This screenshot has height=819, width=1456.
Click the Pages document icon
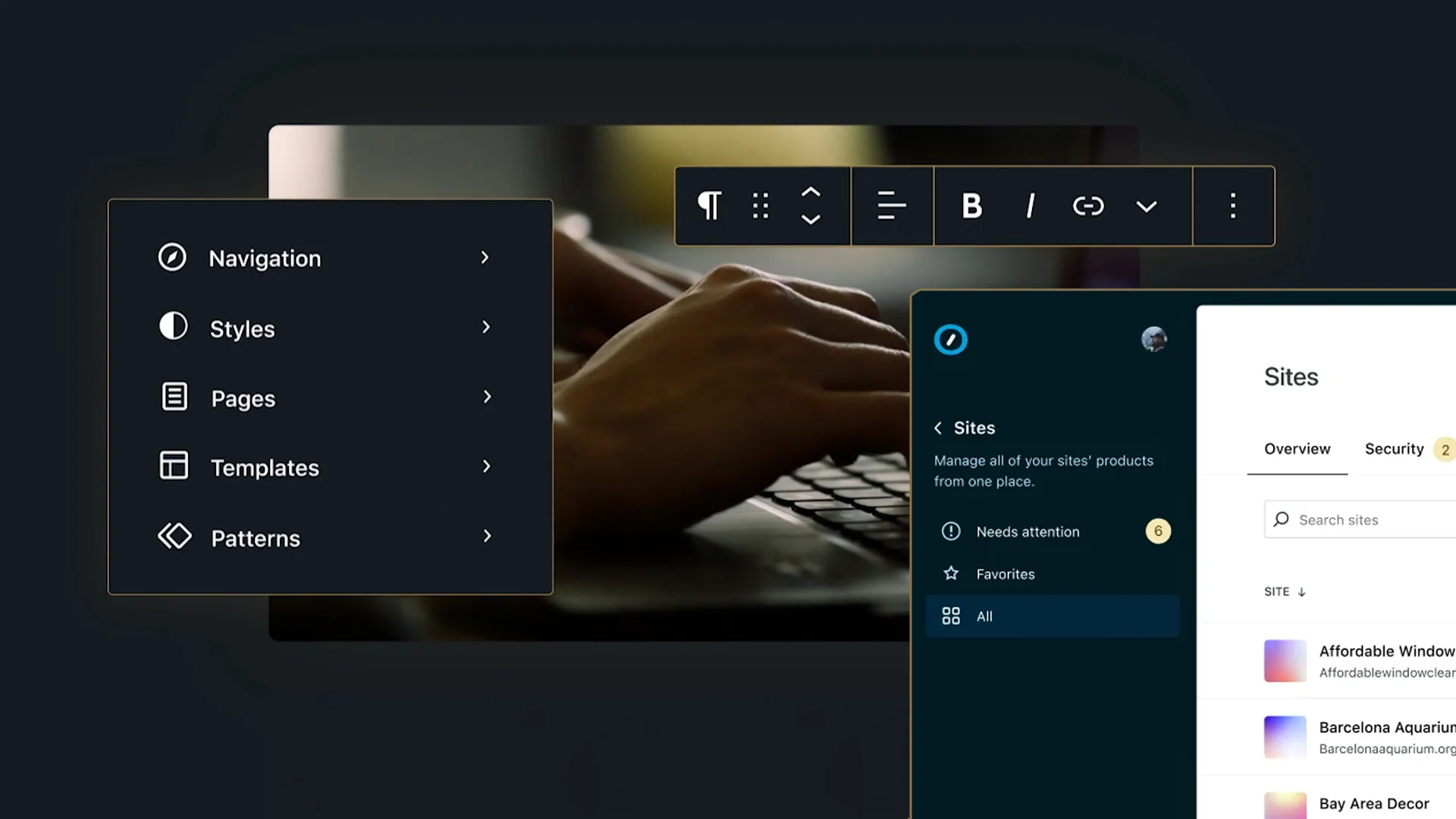(174, 397)
